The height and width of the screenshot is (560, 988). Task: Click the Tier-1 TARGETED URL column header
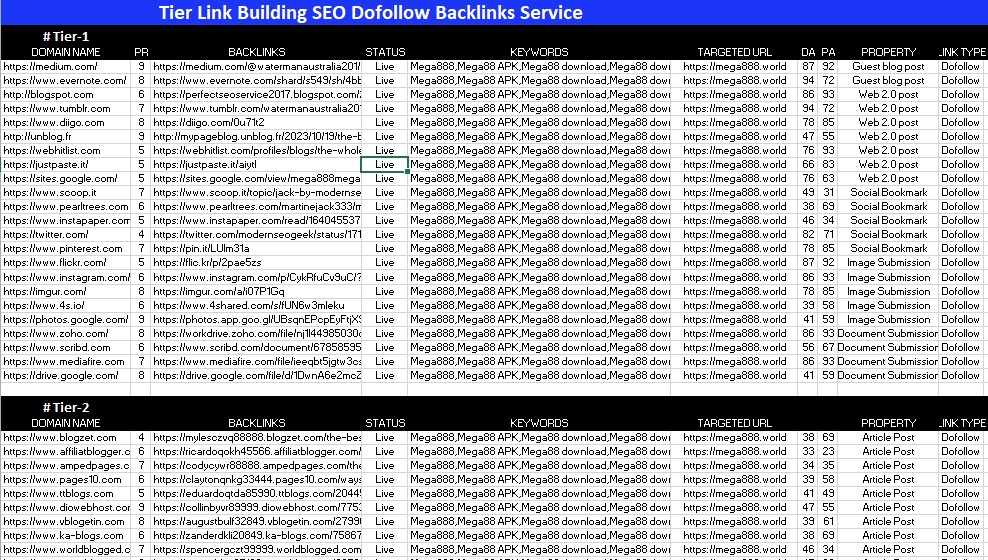(734, 52)
